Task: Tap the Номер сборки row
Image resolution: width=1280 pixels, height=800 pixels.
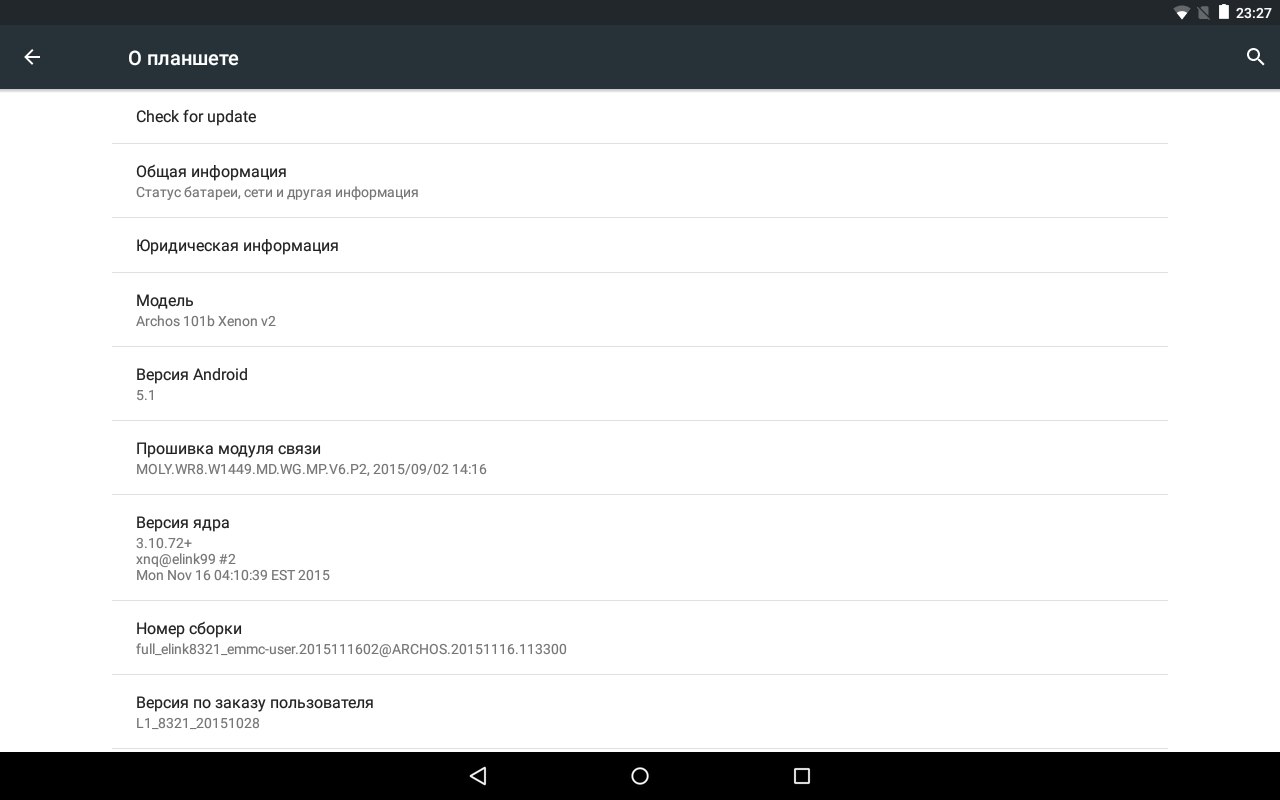Action: click(640, 638)
